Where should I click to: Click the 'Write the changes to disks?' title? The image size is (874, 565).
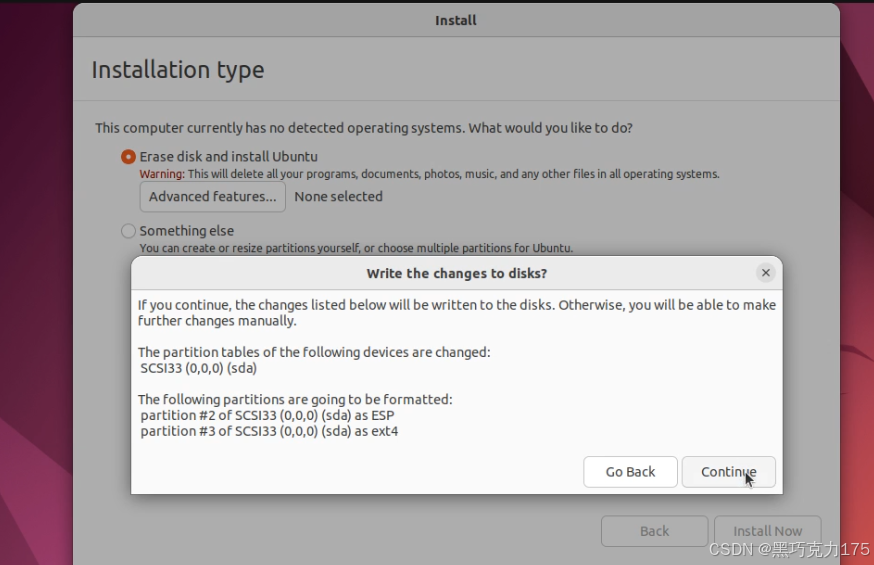click(457, 274)
